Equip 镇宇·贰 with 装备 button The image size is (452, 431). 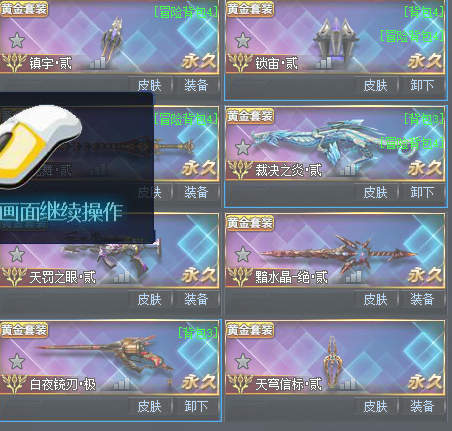196,85
